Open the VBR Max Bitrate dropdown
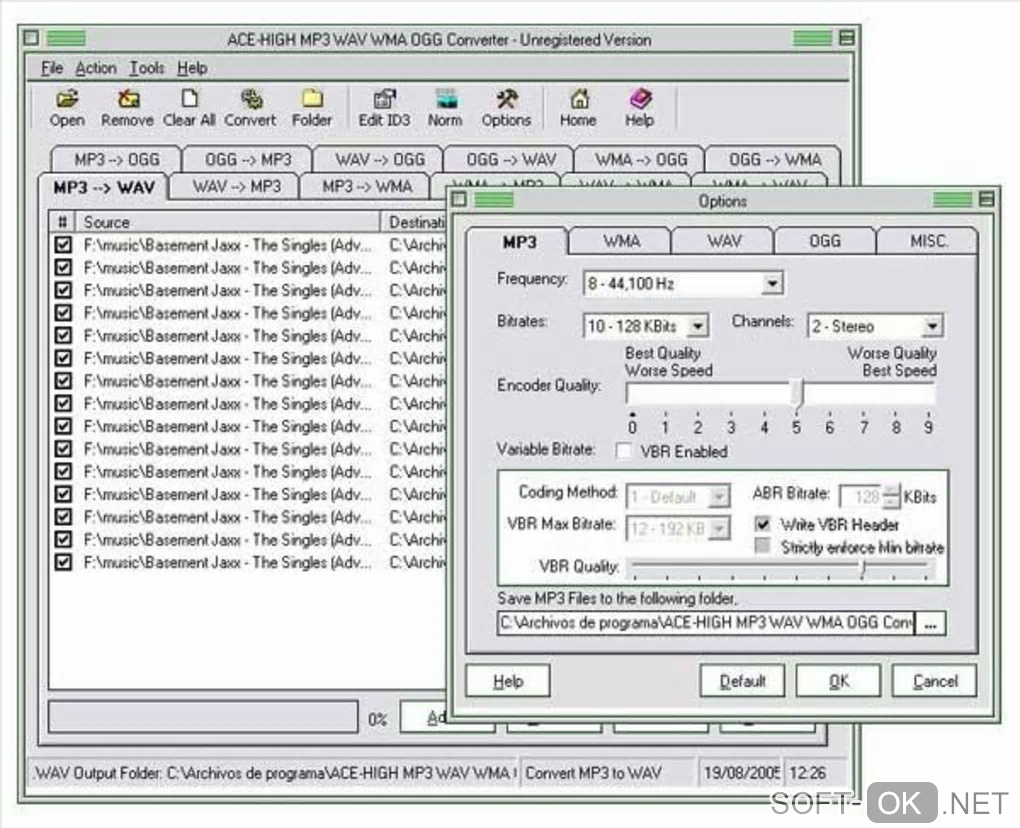The height and width of the screenshot is (828, 1020). (719, 529)
